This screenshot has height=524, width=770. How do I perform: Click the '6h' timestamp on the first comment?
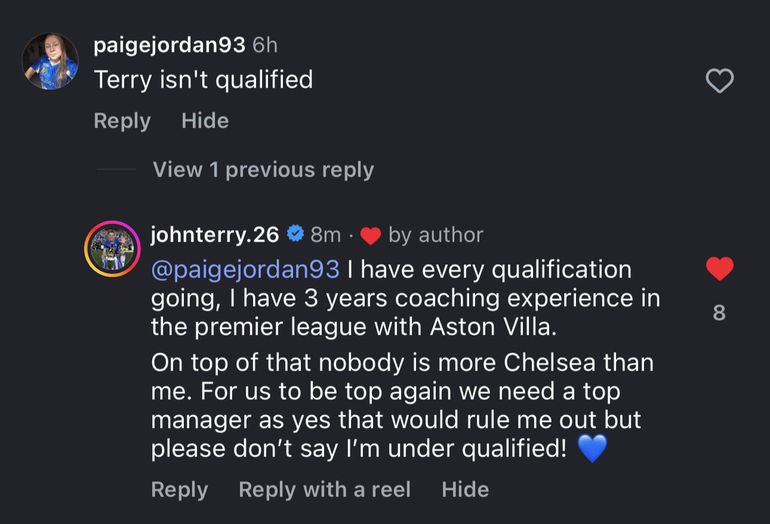[265, 45]
